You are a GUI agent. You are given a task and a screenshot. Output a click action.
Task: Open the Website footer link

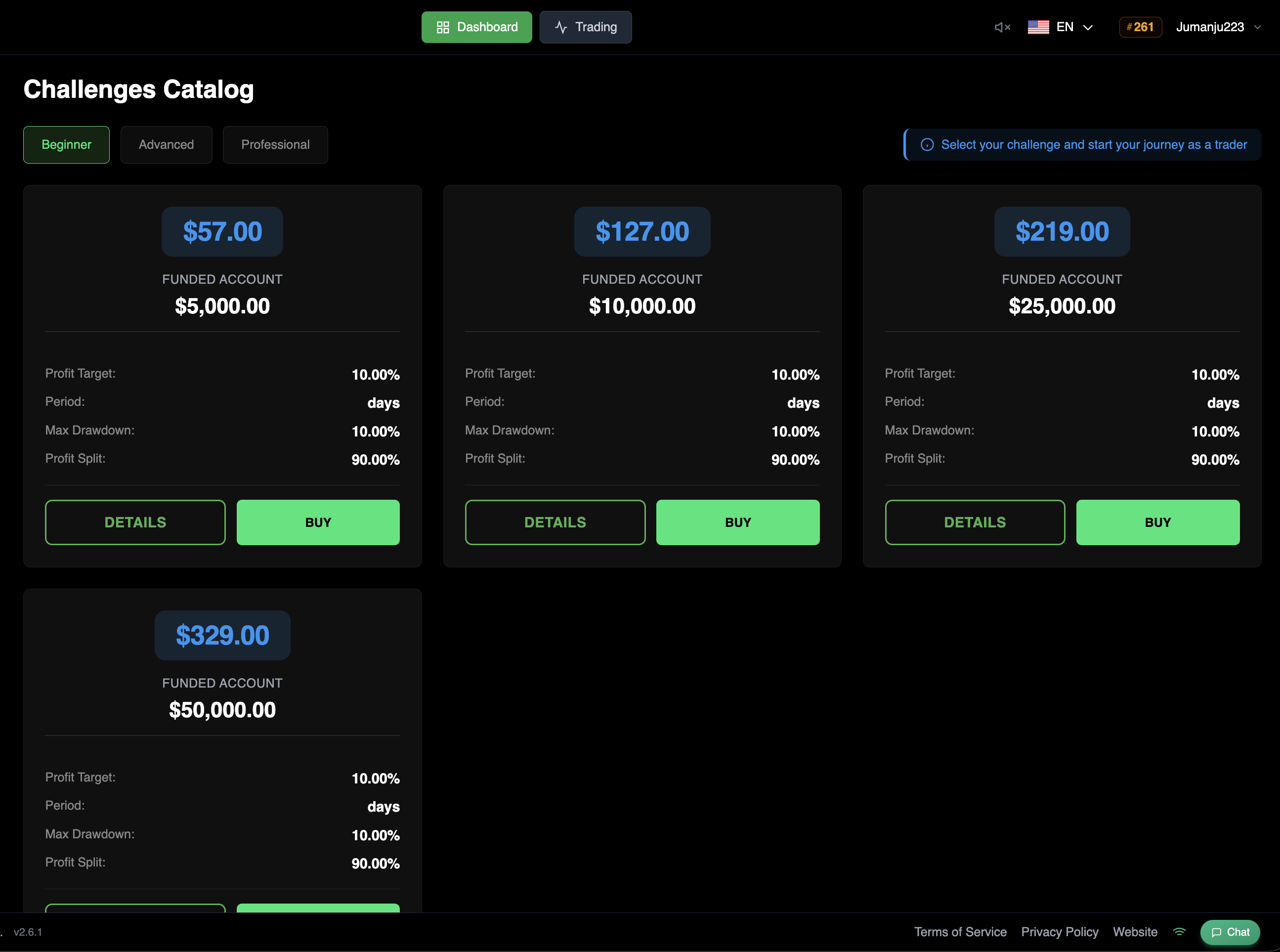coord(1135,932)
